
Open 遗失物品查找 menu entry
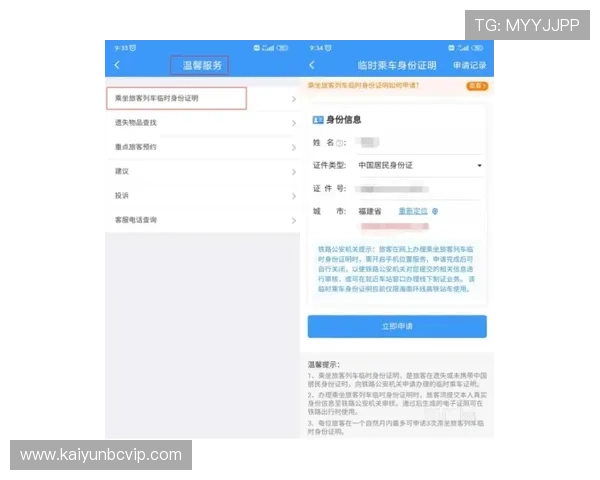tap(202, 123)
